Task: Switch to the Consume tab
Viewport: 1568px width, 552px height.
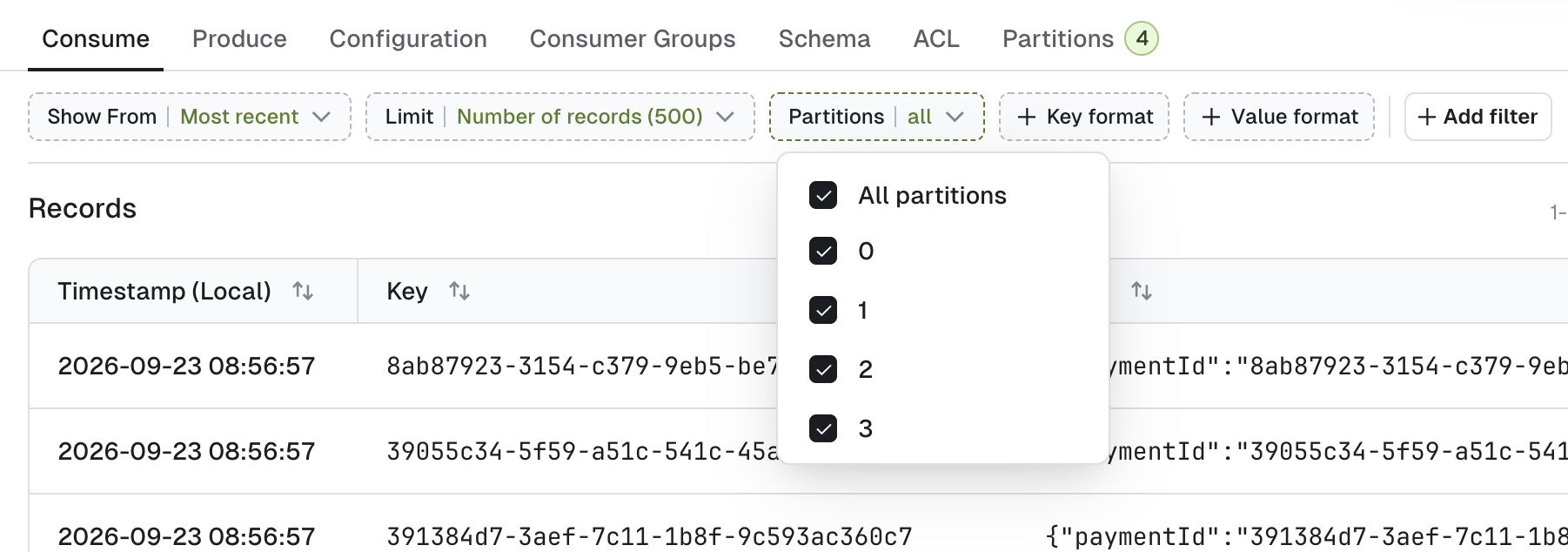Action: 96,39
